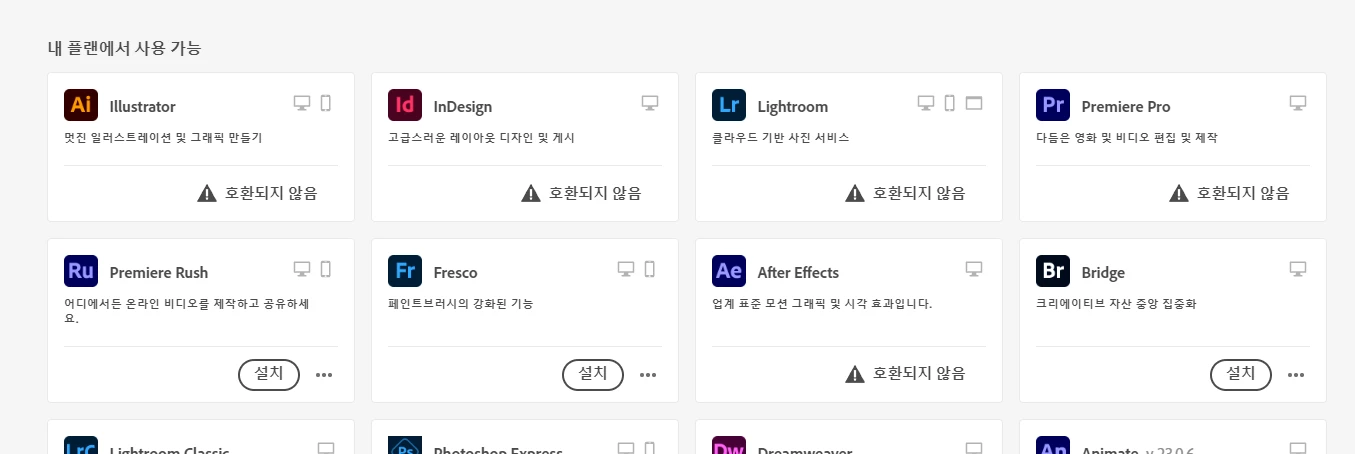This screenshot has height=454, width=1355.
Task: Click the Bridge Br app icon
Action: tap(1052, 271)
